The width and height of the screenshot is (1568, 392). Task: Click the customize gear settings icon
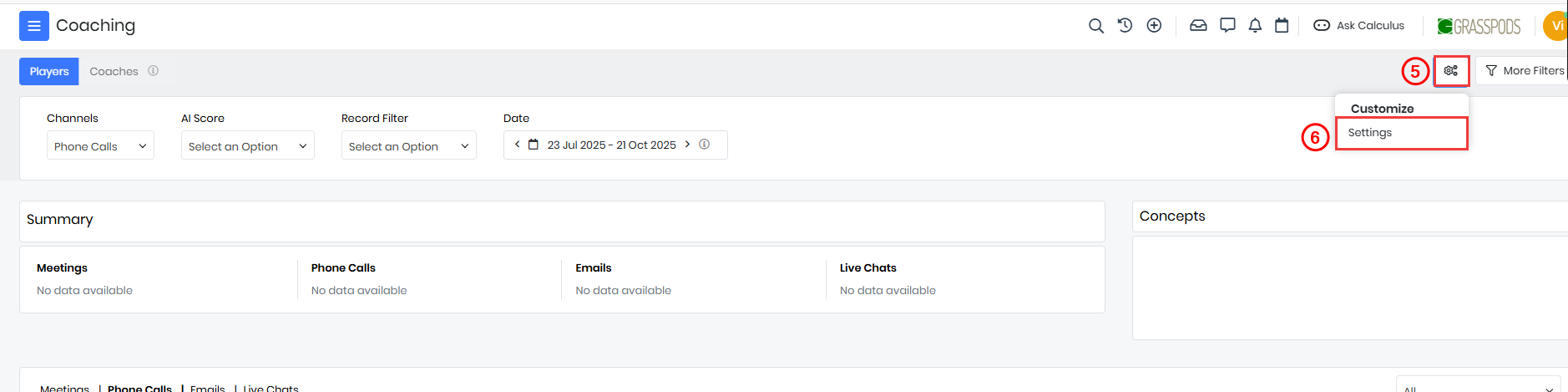tap(1450, 71)
